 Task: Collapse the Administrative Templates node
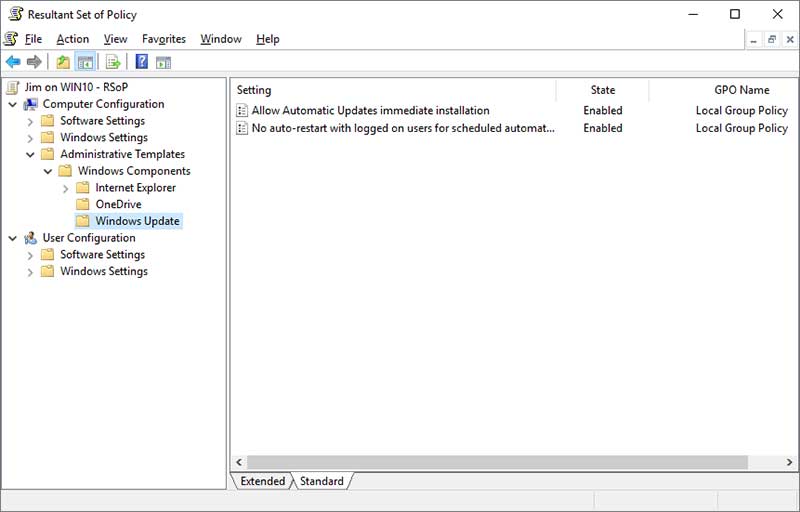click(30, 154)
